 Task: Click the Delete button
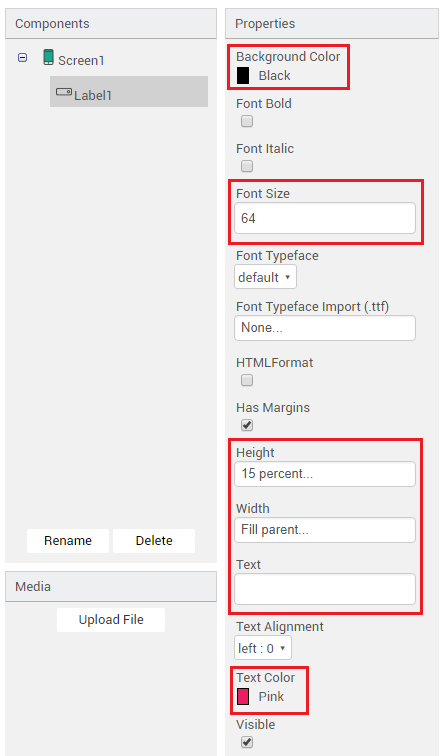tap(154, 540)
